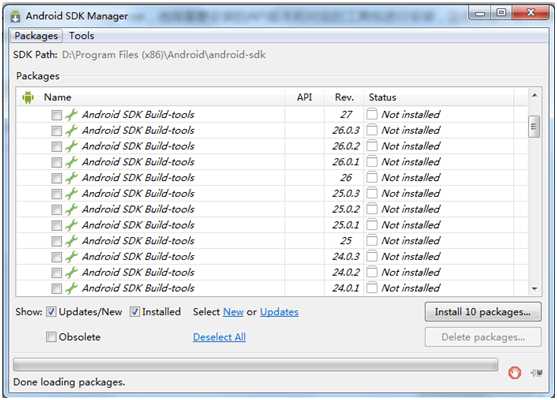Click the Delete packages button
557x400 pixels.
point(483,337)
